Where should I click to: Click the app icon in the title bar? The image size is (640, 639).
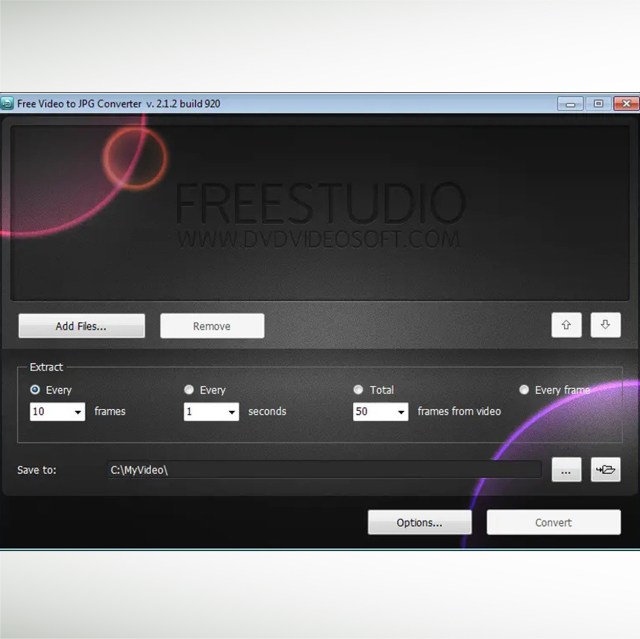(7, 103)
